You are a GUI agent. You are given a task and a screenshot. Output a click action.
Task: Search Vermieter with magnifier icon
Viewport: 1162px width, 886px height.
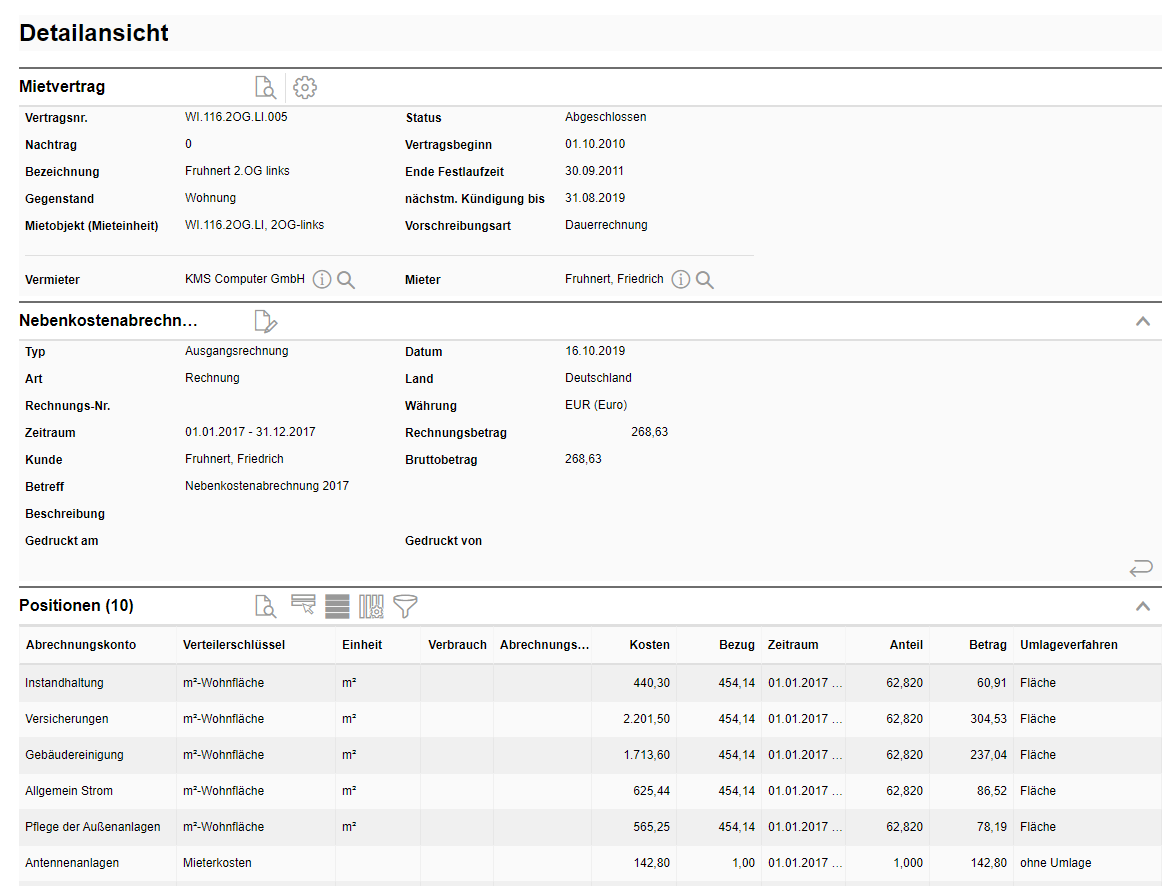346,280
